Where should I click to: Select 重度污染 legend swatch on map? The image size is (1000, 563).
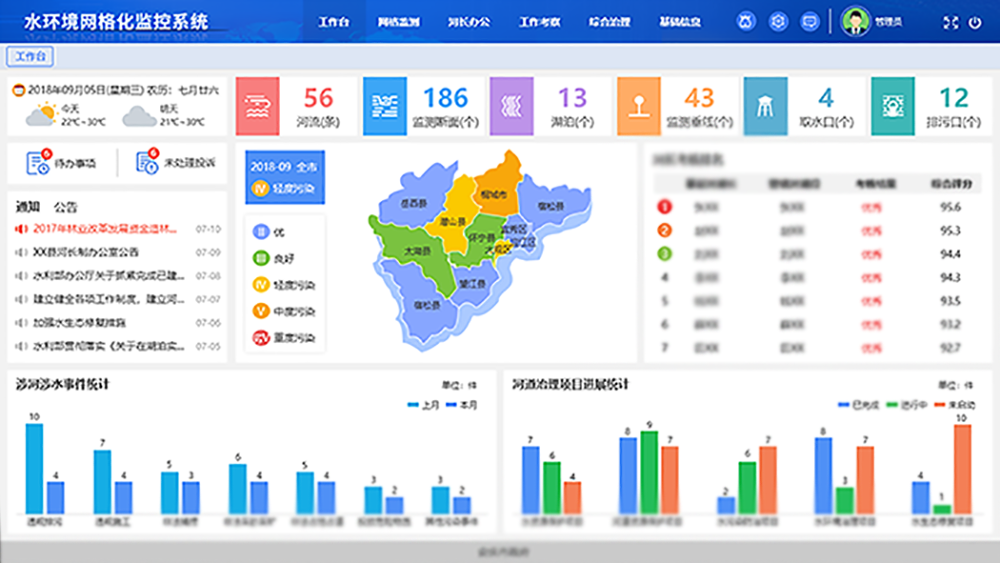click(261, 338)
